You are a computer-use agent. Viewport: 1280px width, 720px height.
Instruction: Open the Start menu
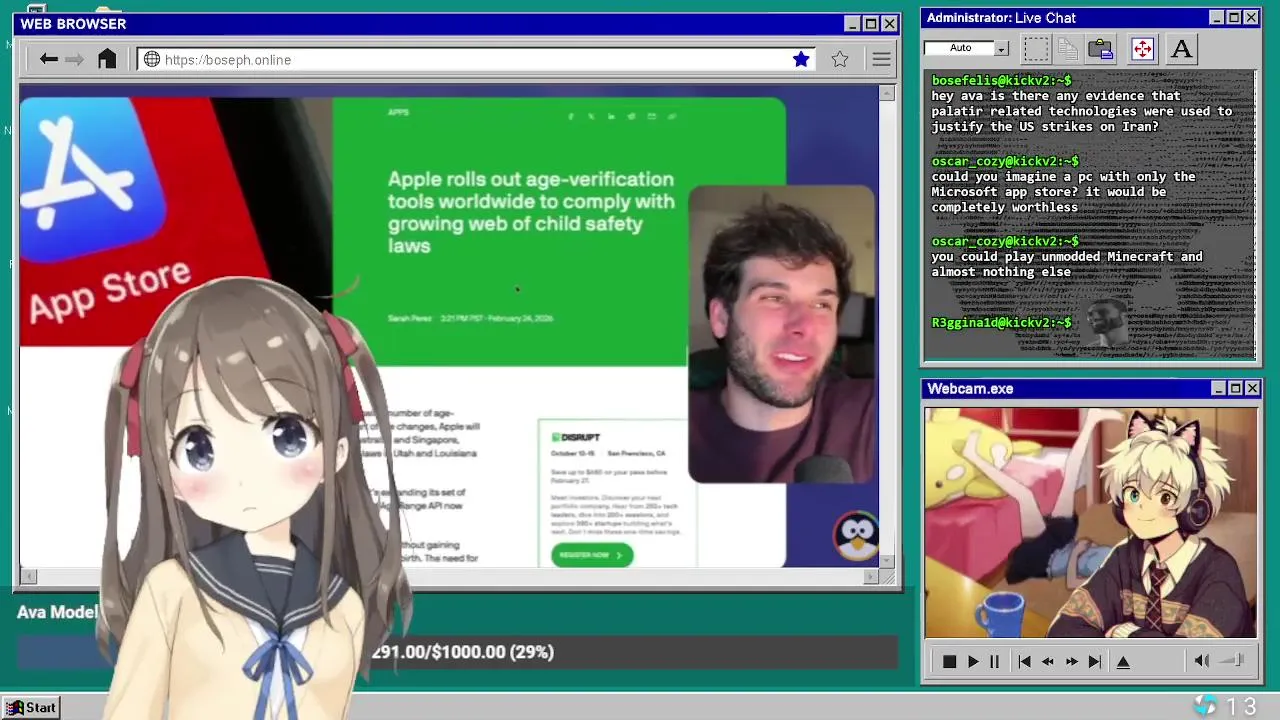pyautogui.click(x=31, y=707)
